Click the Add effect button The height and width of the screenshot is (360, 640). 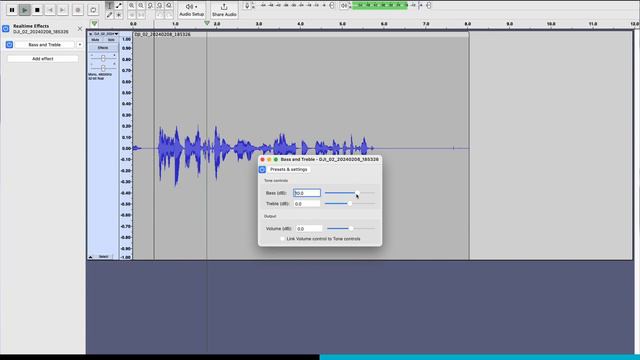coord(43,59)
